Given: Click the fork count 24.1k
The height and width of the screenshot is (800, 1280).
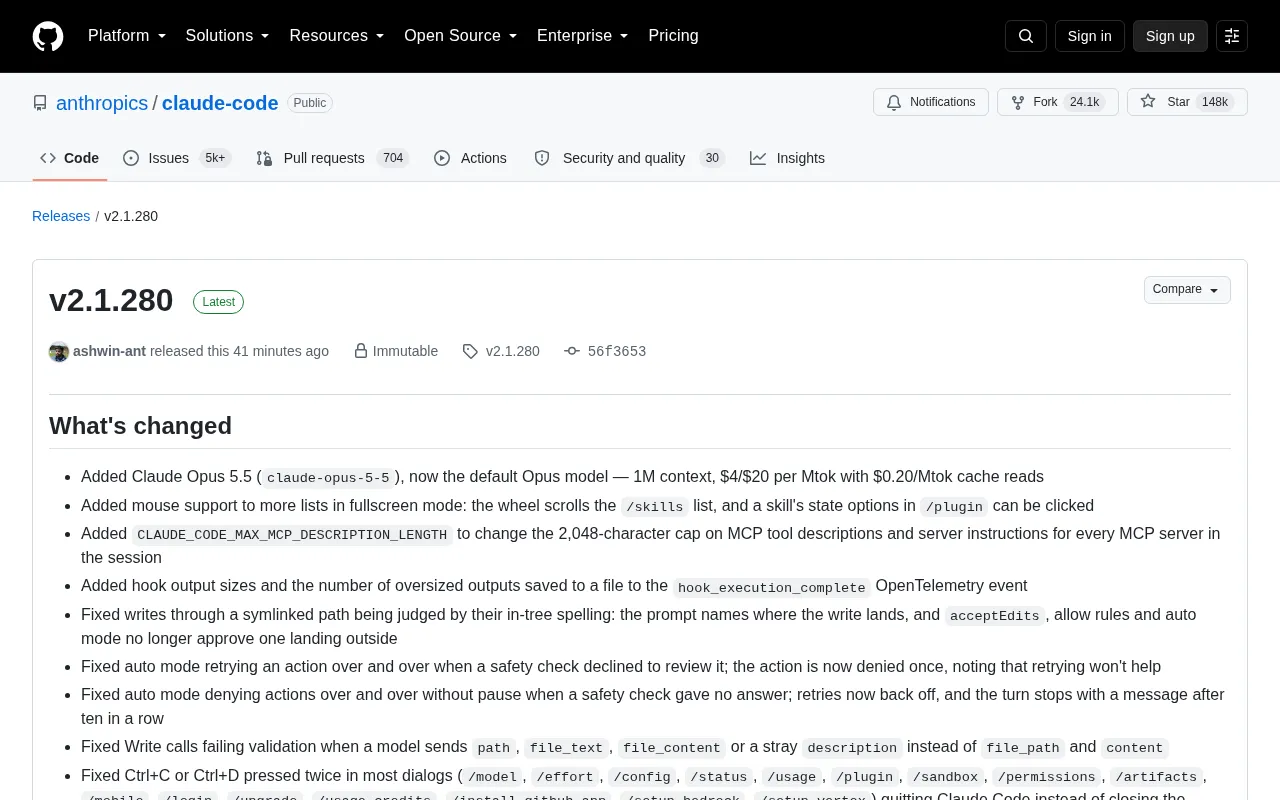Looking at the screenshot, I should (x=1084, y=102).
